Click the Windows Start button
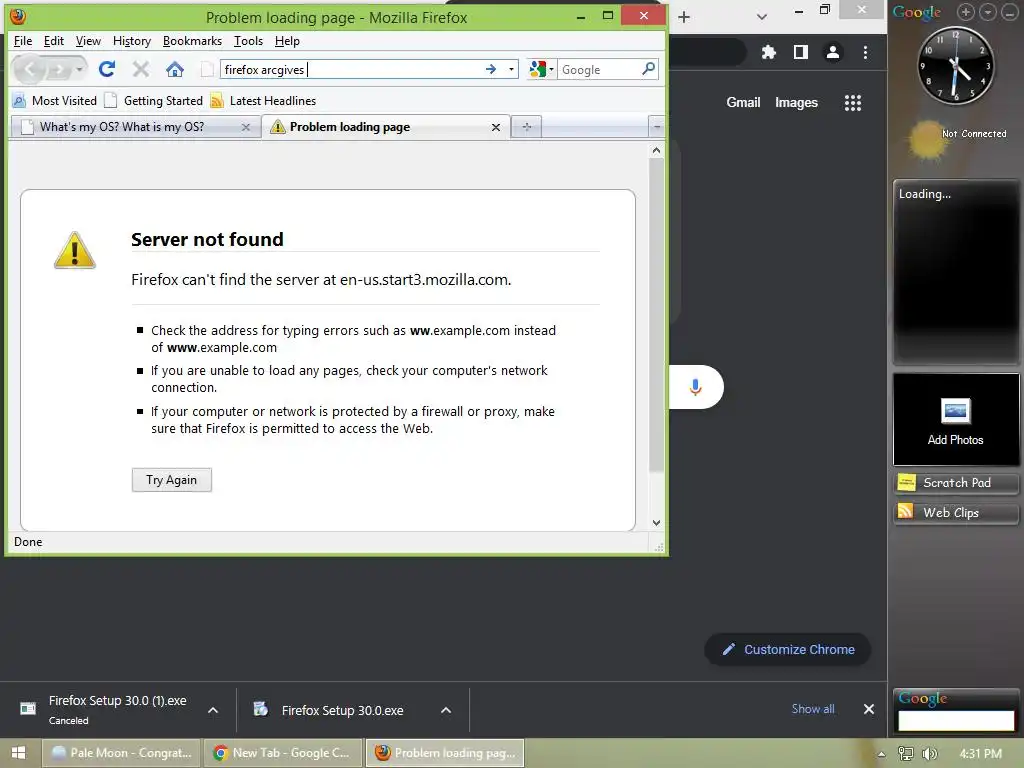The image size is (1024, 768). [18, 753]
